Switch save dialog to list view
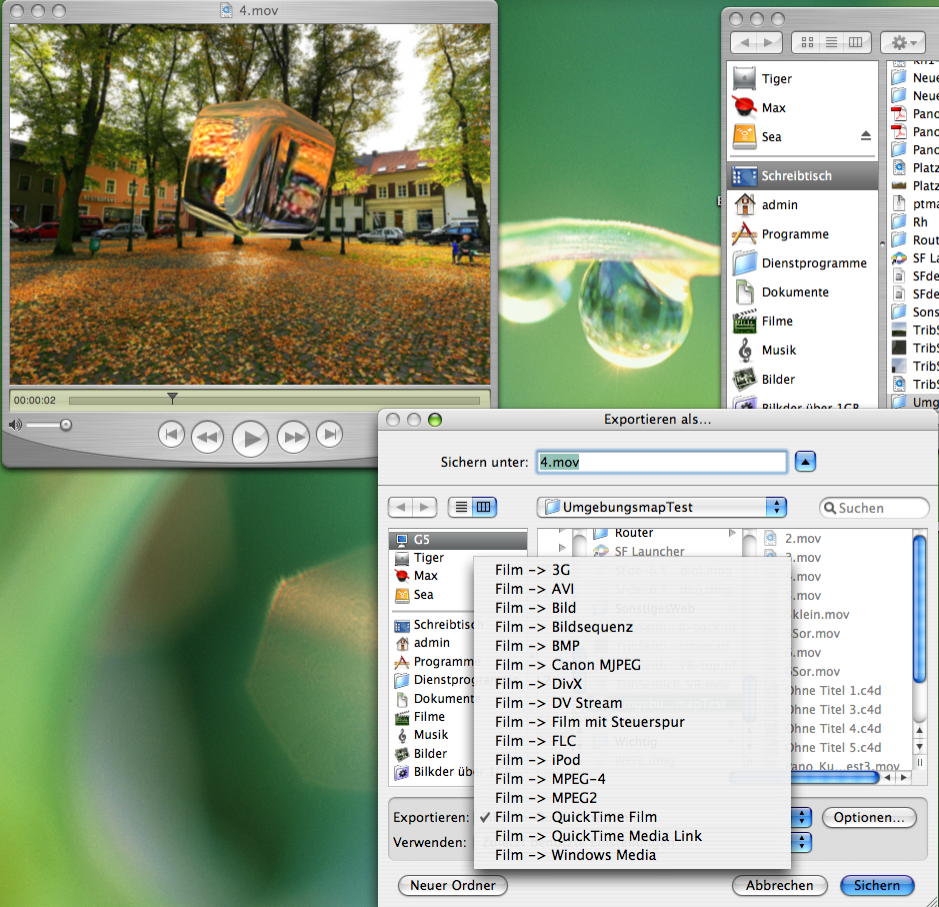The width and height of the screenshot is (939, 907). (461, 507)
